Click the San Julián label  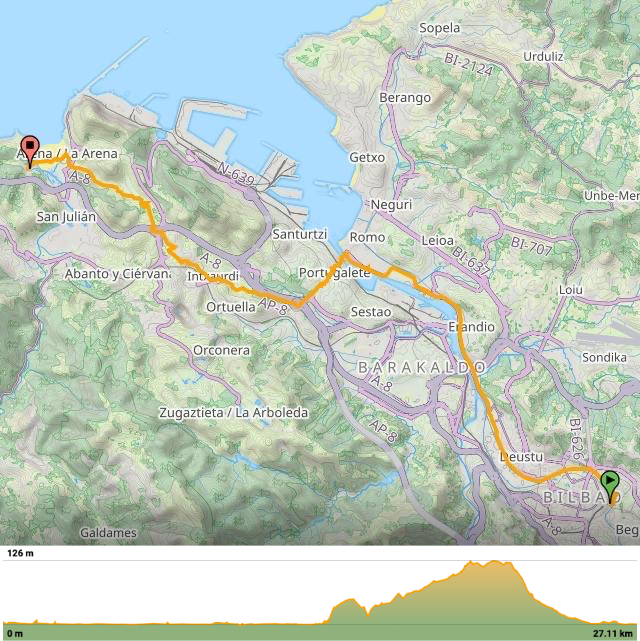[x=66, y=217]
